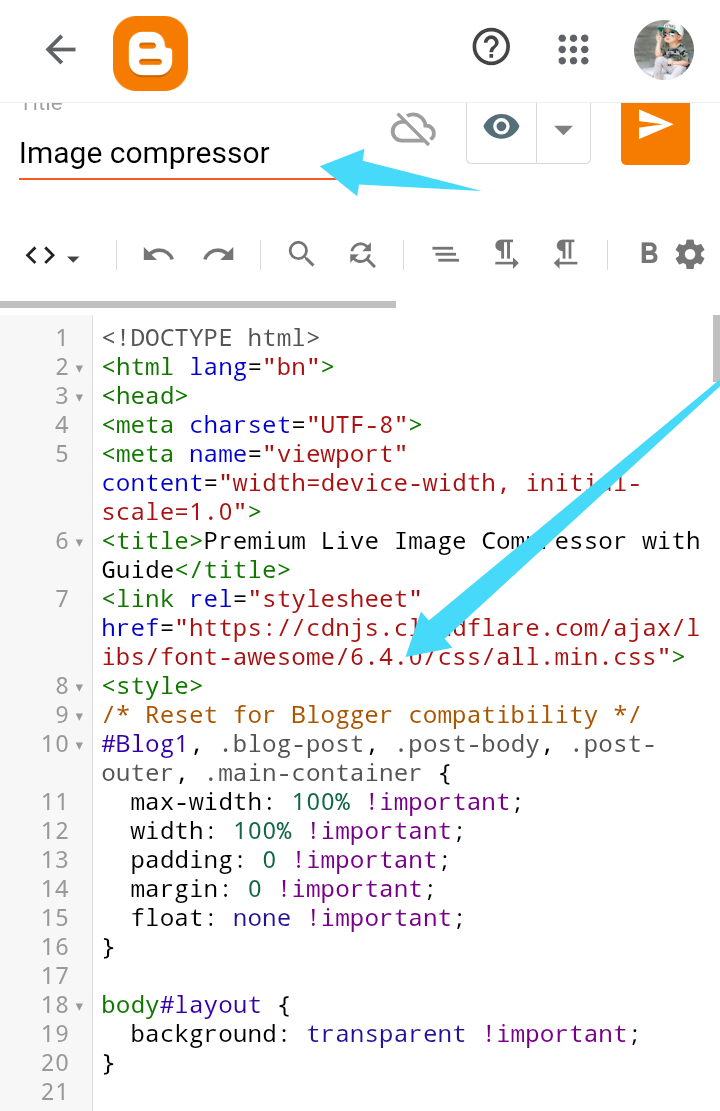Screen dimensions: 720x1111
Task: Expand the preview options dropdown arrow
Action: [x=563, y=130]
